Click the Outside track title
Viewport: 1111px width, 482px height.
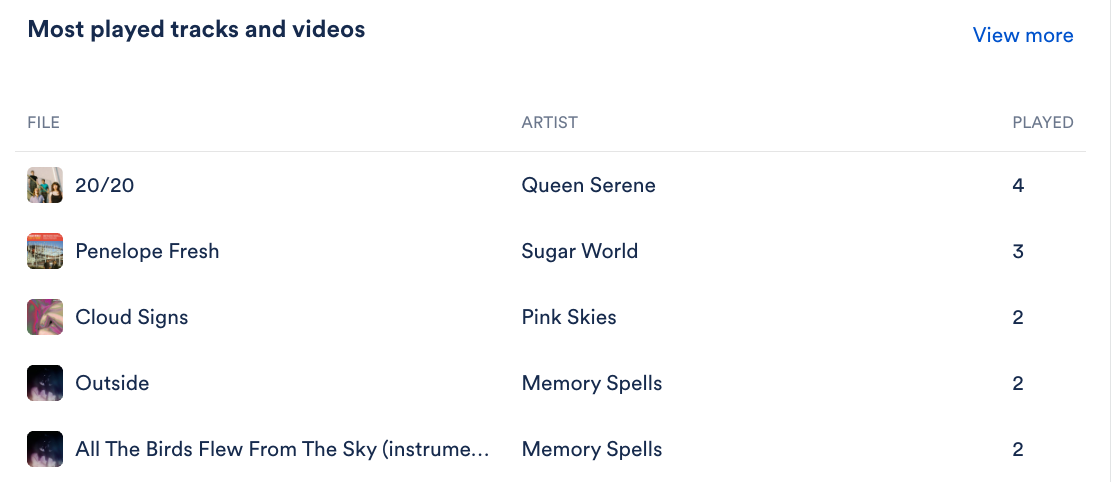tap(112, 383)
